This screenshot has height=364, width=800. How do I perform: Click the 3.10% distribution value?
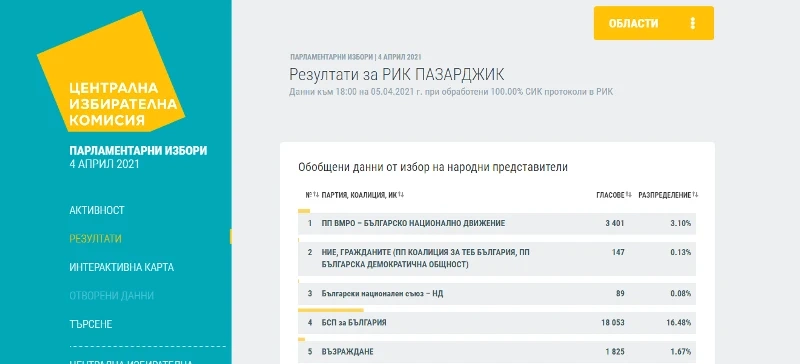[x=682, y=224]
